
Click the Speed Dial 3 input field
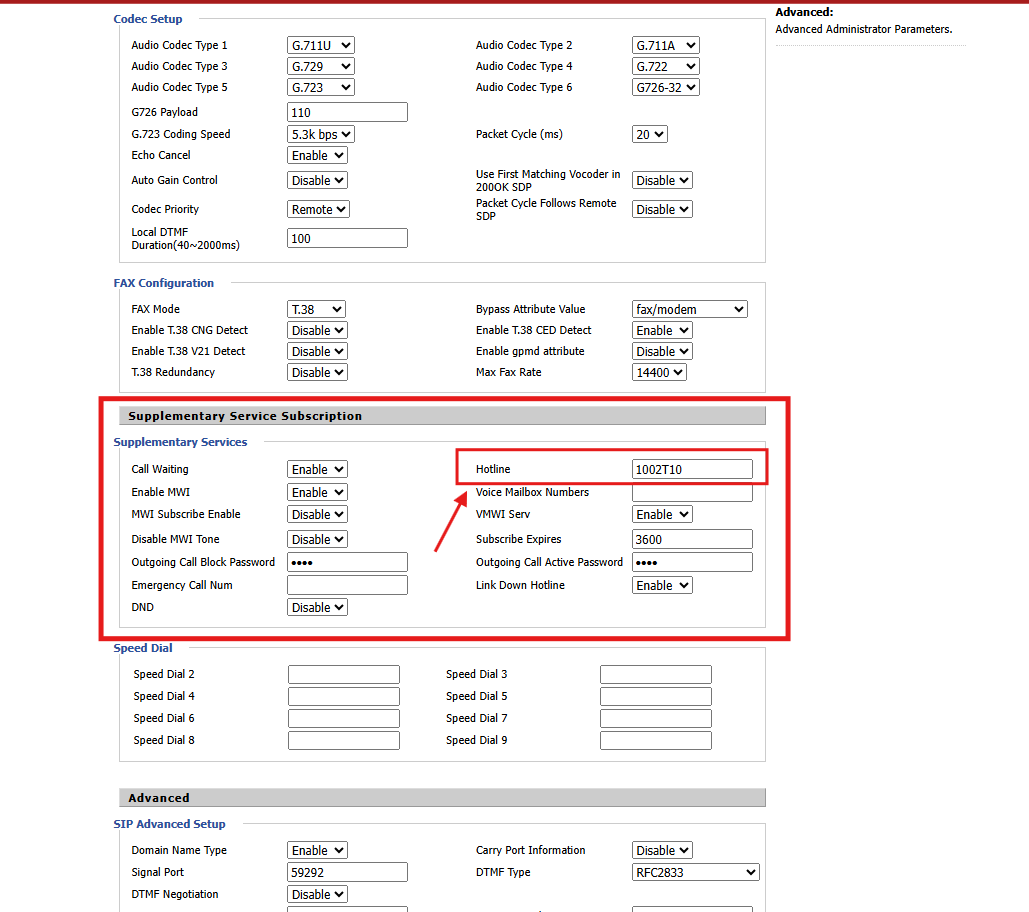tap(656, 674)
